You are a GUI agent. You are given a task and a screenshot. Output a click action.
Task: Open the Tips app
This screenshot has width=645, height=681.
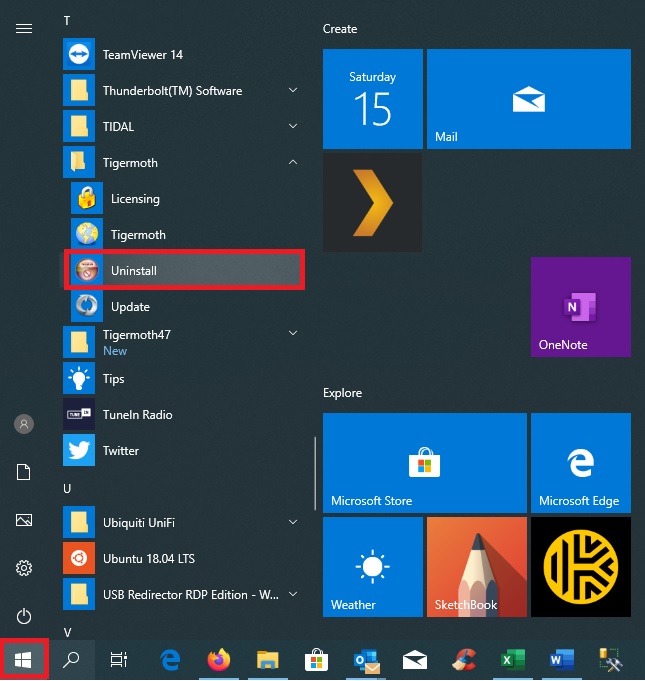(x=181, y=378)
